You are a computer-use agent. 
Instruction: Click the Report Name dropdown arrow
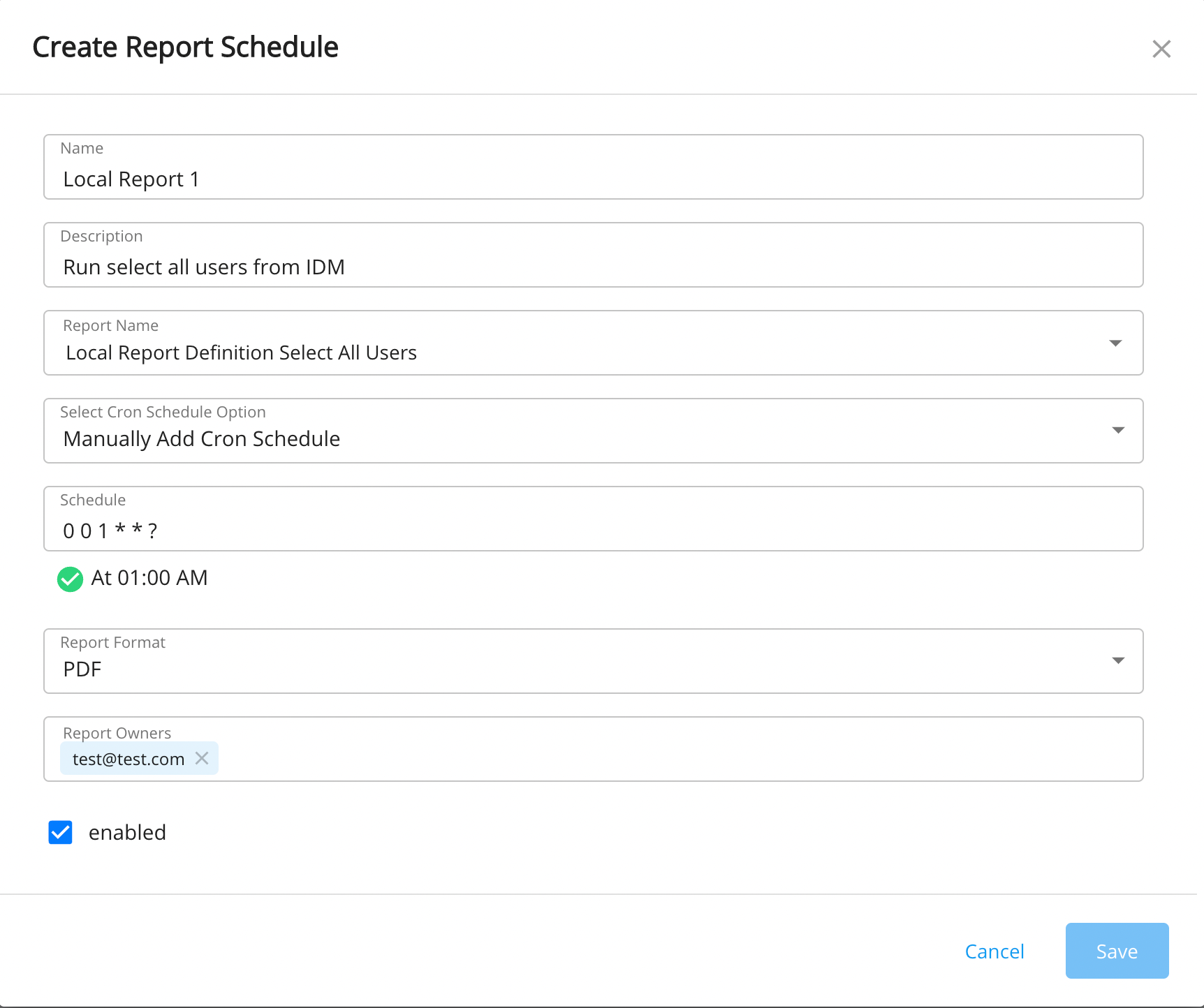click(x=1115, y=343)
